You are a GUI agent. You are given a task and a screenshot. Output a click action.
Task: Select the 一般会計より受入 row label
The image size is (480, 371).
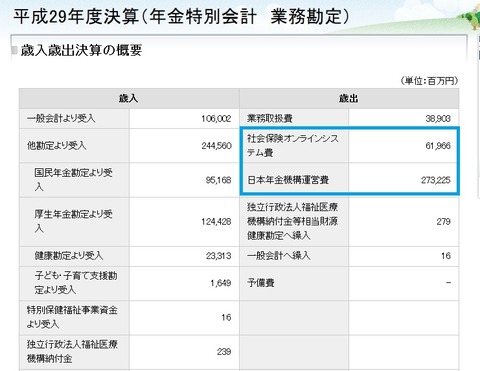(61, 118)
